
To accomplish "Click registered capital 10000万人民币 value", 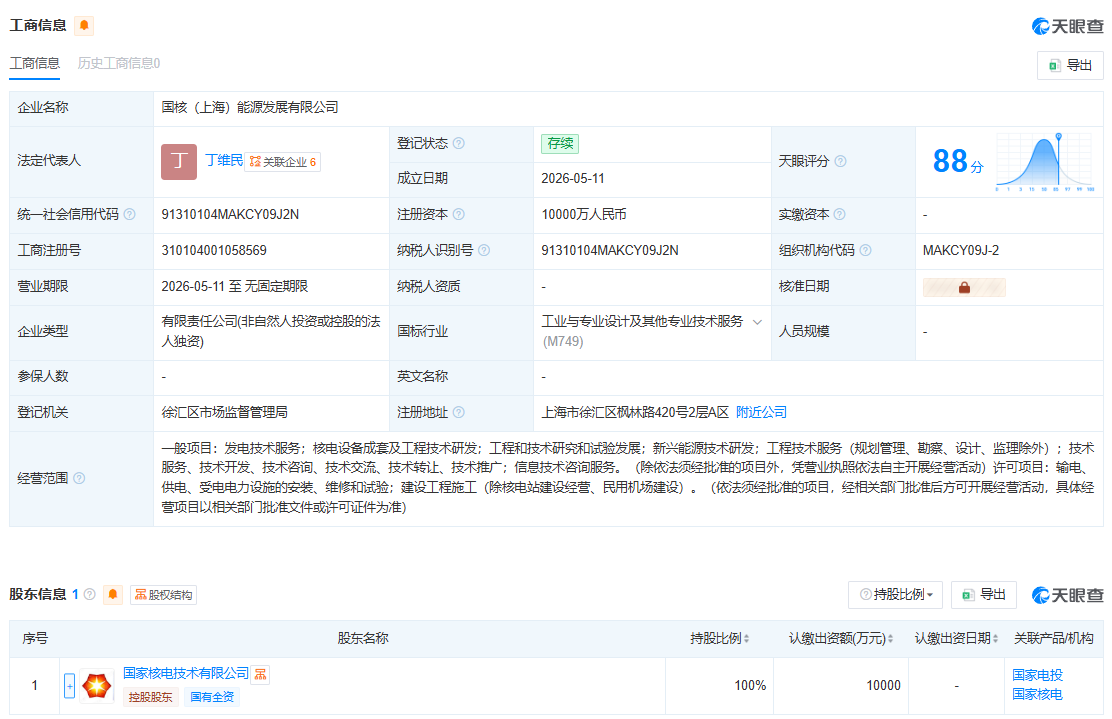I will pyautogui.click(x=584, y=214).
